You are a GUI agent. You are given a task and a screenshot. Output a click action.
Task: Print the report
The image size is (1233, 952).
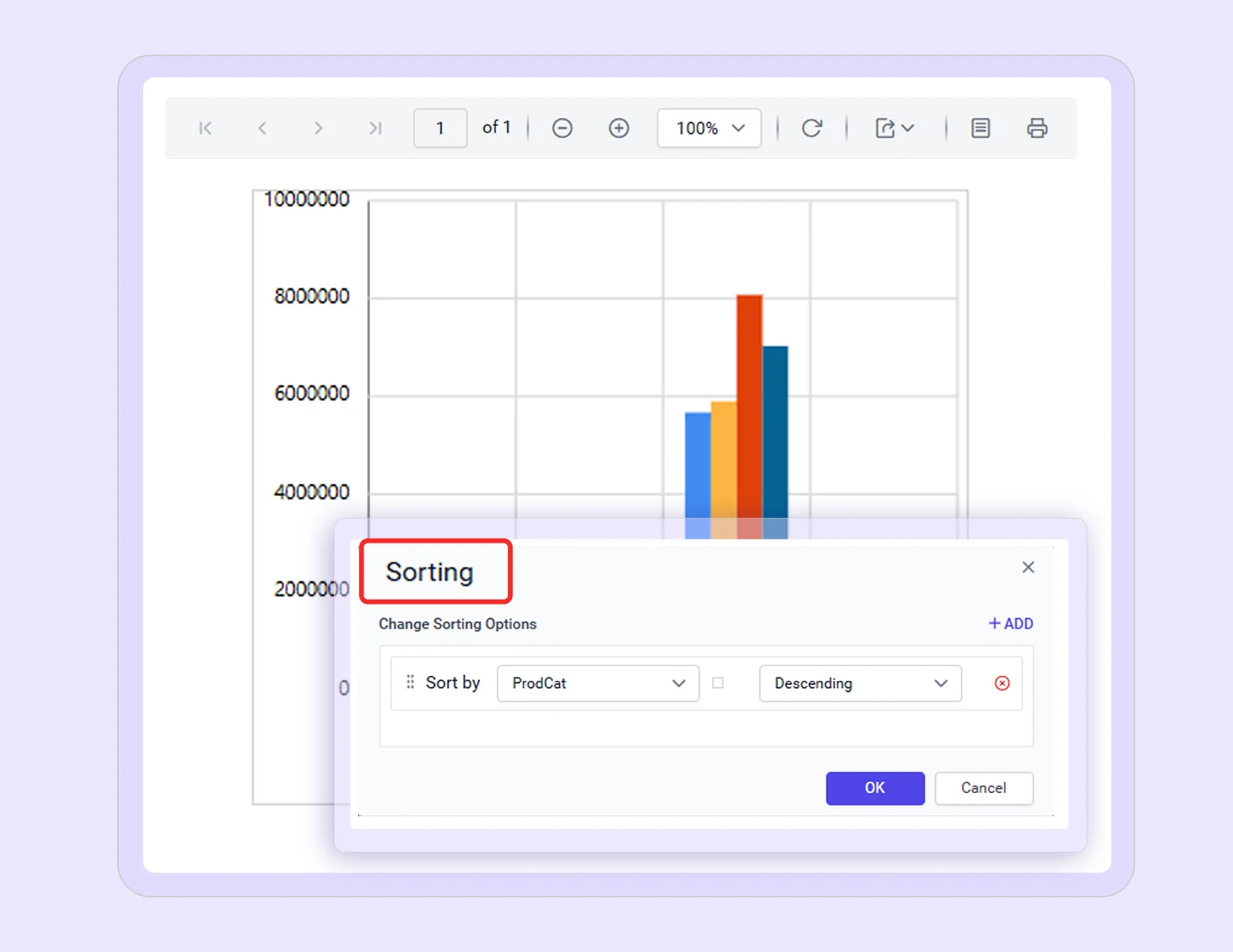(1036, 128)
